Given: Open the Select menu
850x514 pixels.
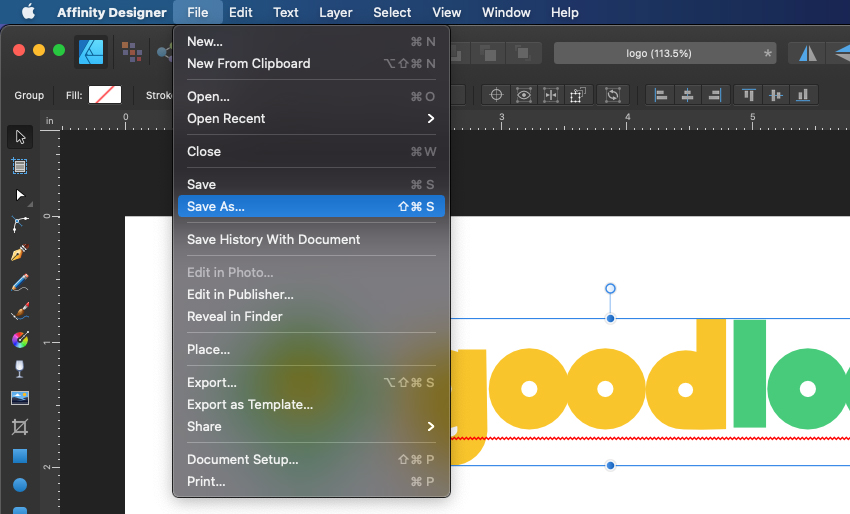Looking at the screenshot, I should [392, 12].
